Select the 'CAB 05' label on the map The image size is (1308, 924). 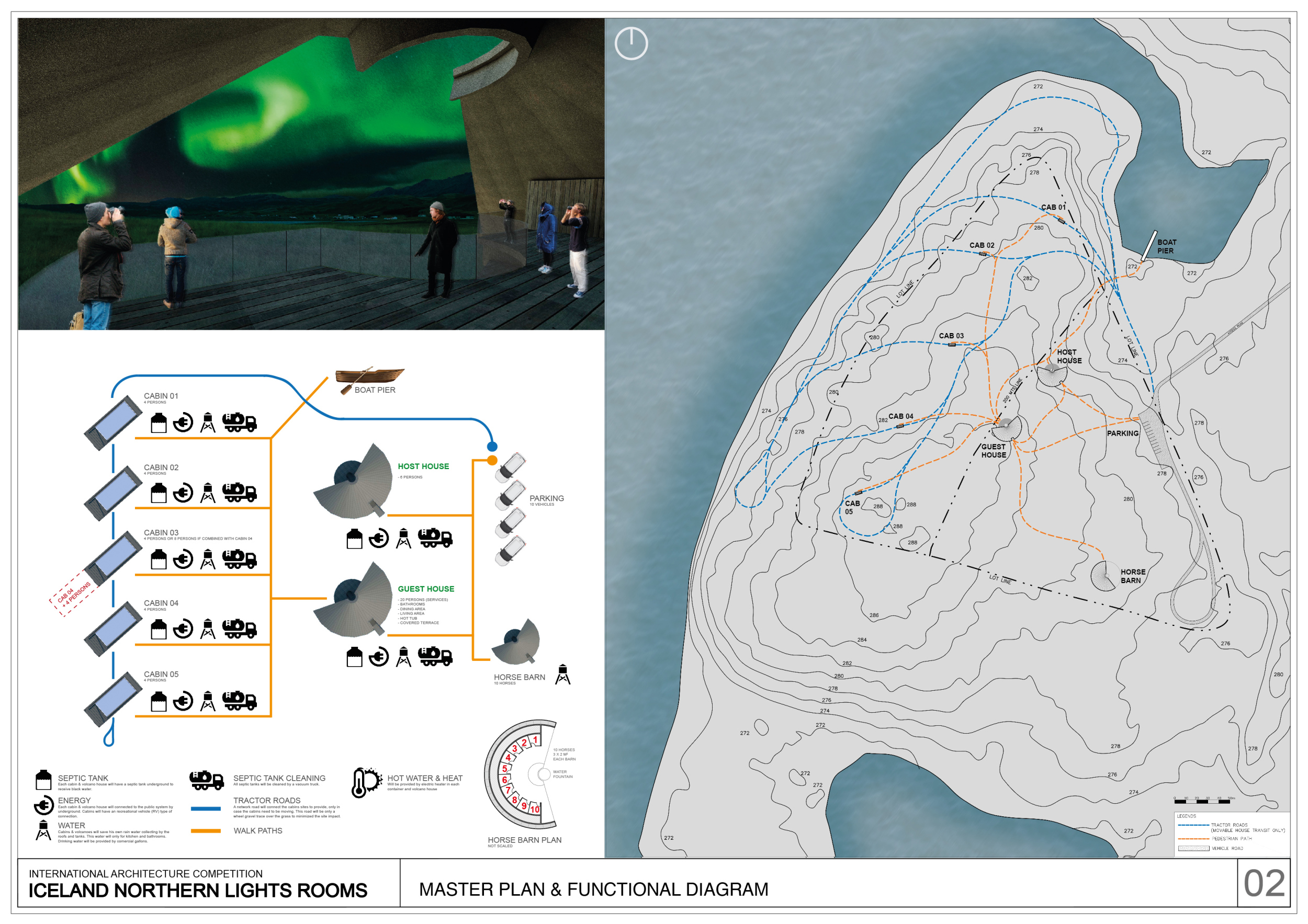(852, 507)
